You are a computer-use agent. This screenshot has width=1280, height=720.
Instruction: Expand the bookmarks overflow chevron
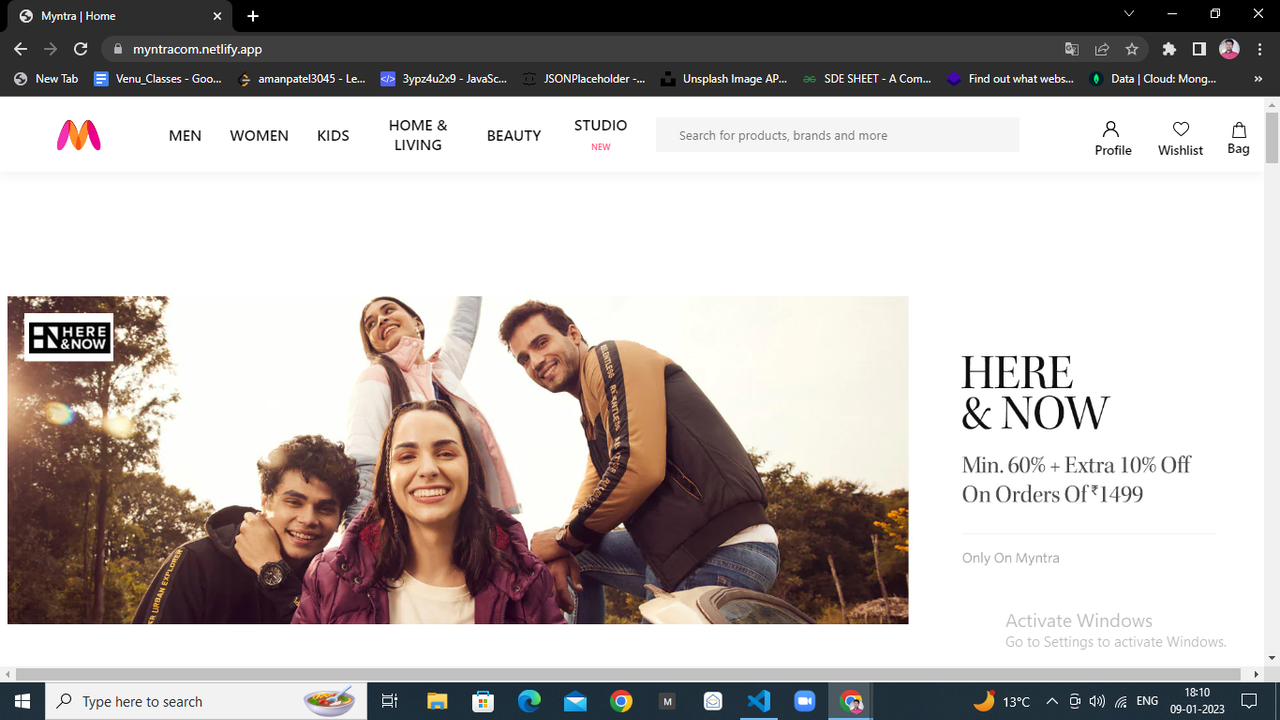click(x=1258, y=78)
